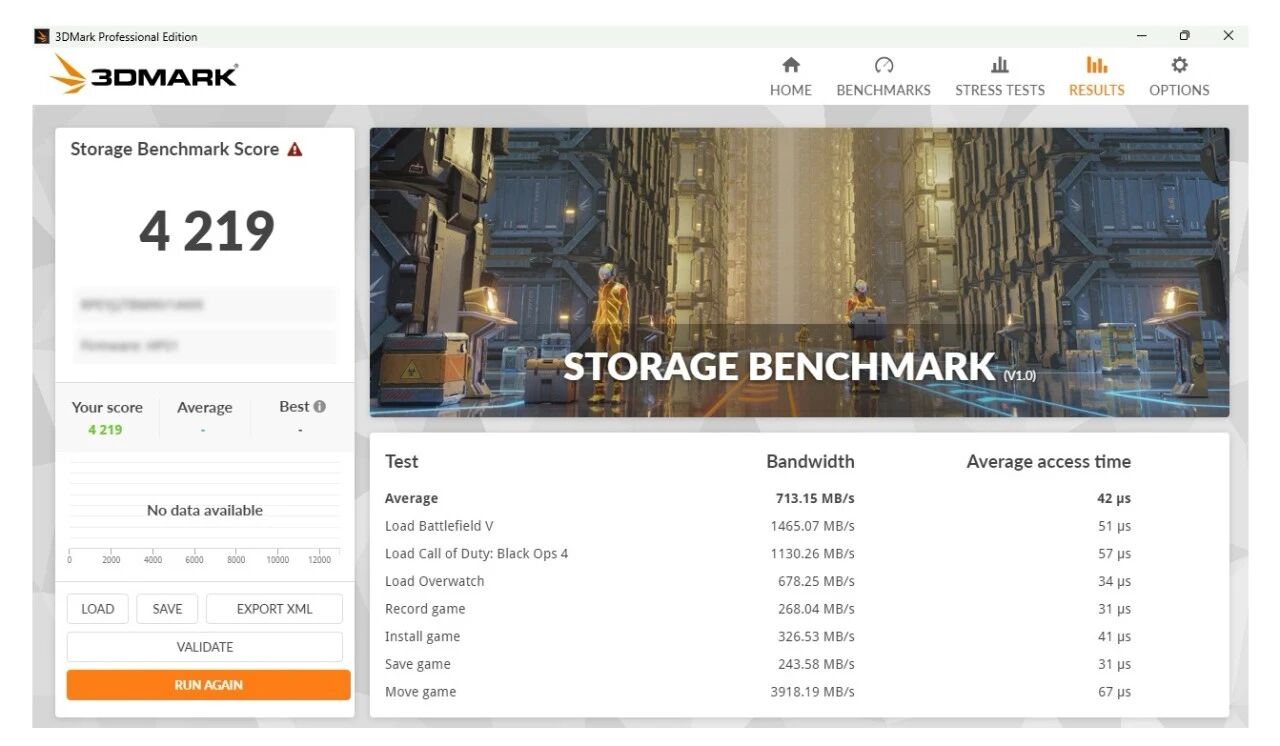Image resolution: width=1280 pixels, height=746 pixels.
Task: Click the 3DMark title bar app icon
Action: tap(42, 37)
